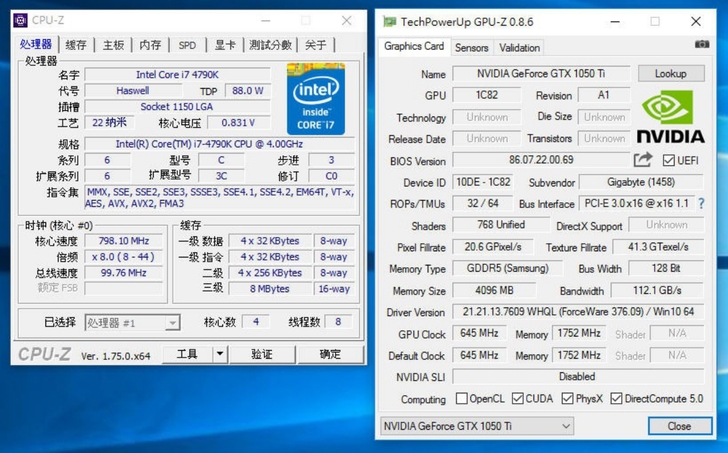Click the 112.1 GB/s bandwidth value
Viewport: 728px width, 453px height.
point(657,291)
